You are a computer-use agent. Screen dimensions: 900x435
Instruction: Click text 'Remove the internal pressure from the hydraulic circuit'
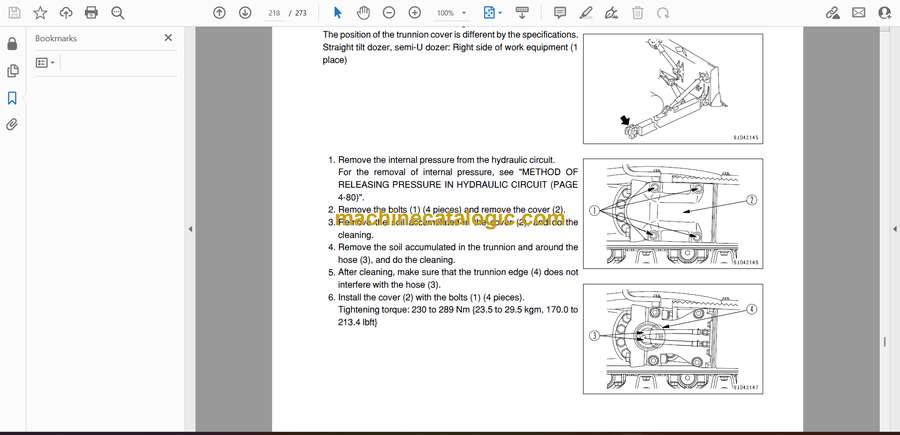(x=447, y=160)
